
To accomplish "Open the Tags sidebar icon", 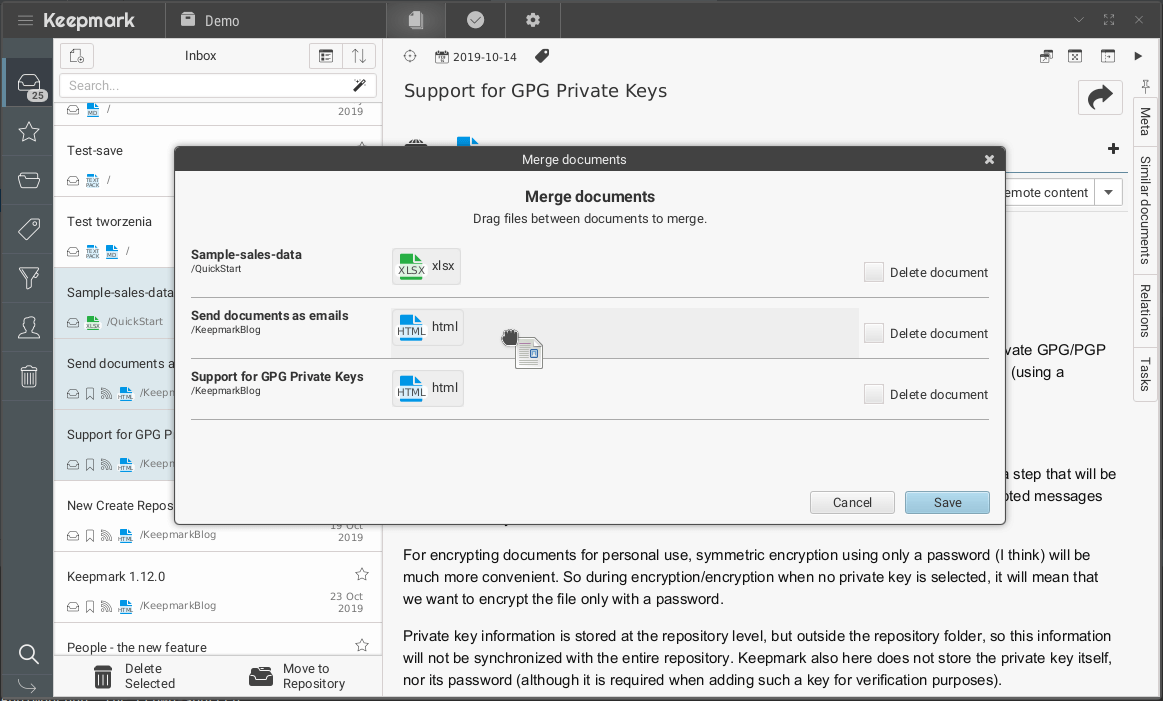I will click(29, 229).
